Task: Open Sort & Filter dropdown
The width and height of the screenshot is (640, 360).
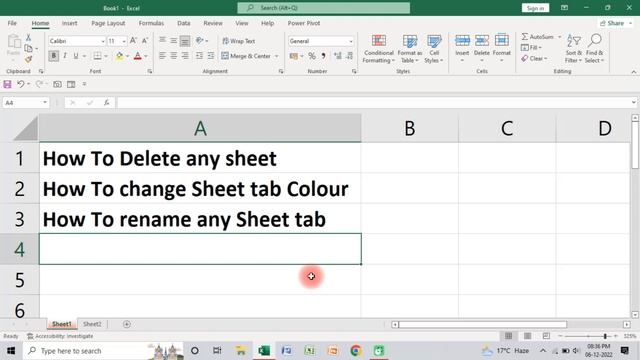Action: [x=573, y=49]
